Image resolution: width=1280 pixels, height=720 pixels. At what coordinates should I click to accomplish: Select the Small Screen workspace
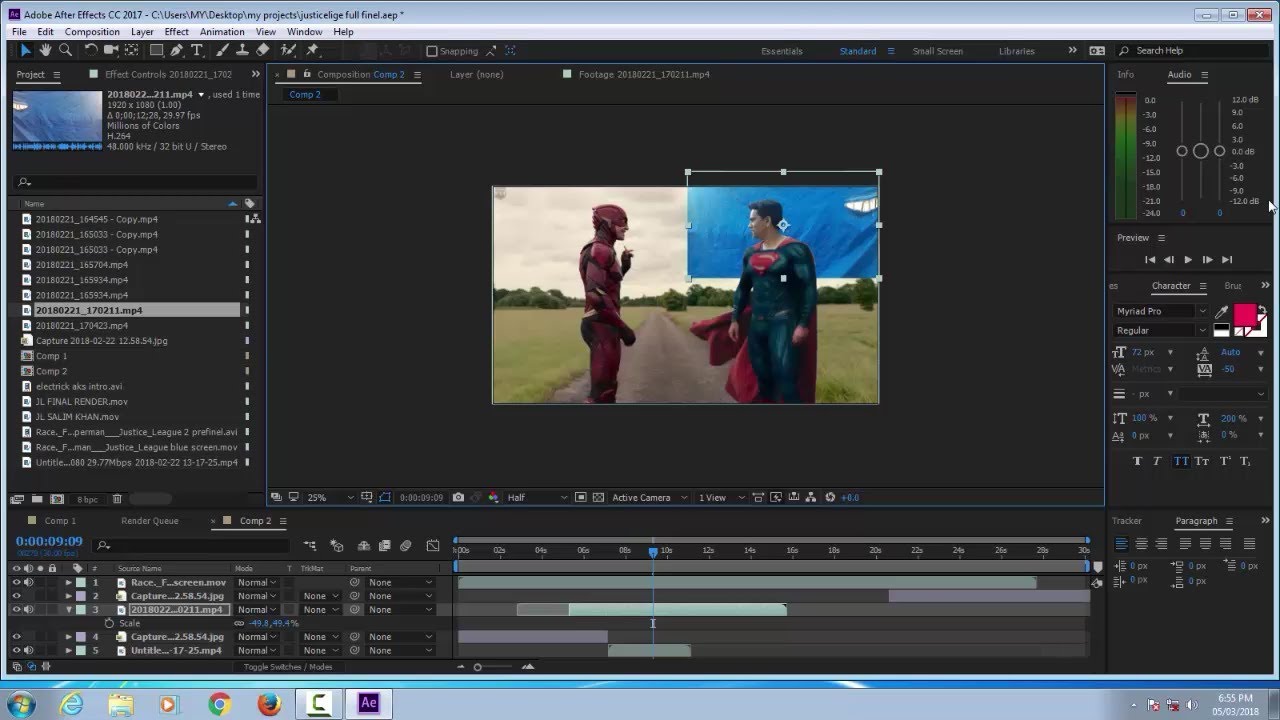click(937, 51)
